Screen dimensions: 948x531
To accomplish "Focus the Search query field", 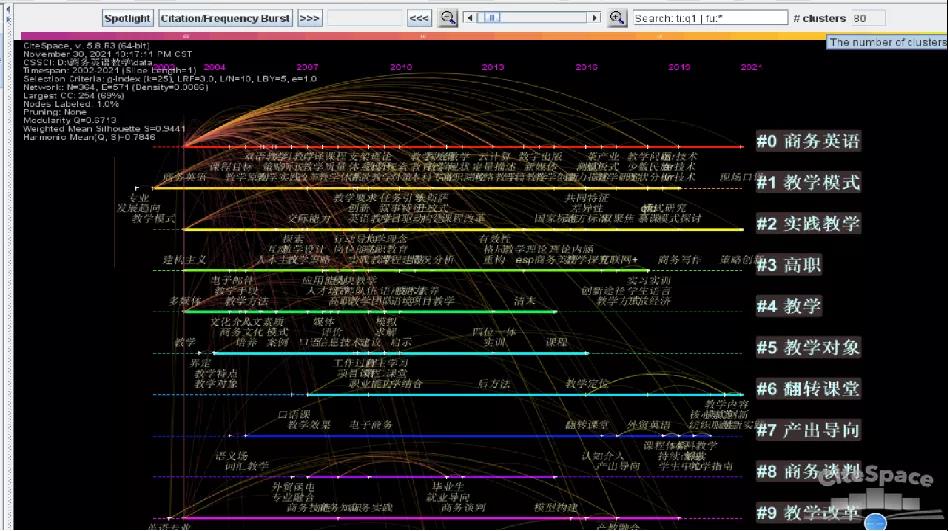I will click(x=710, y=18).
